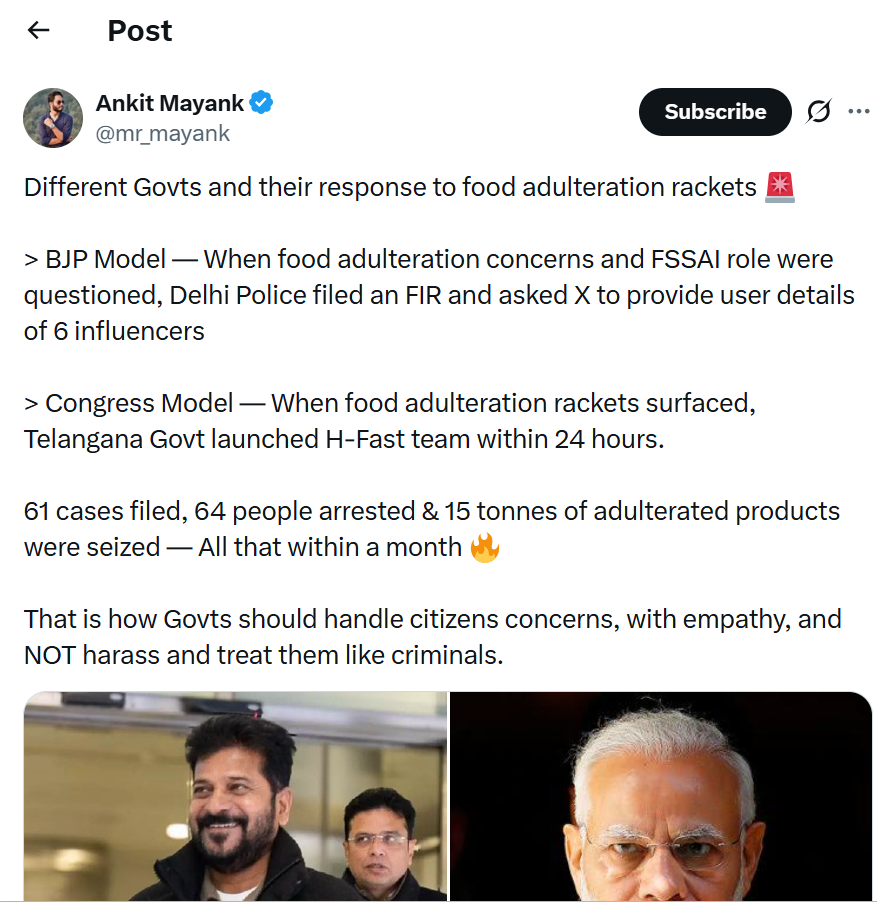Image resolution: width=877 pixels, height=902 pixels.
Task: Click the fire emoji after 'a month'
Action: pos(484,547)
